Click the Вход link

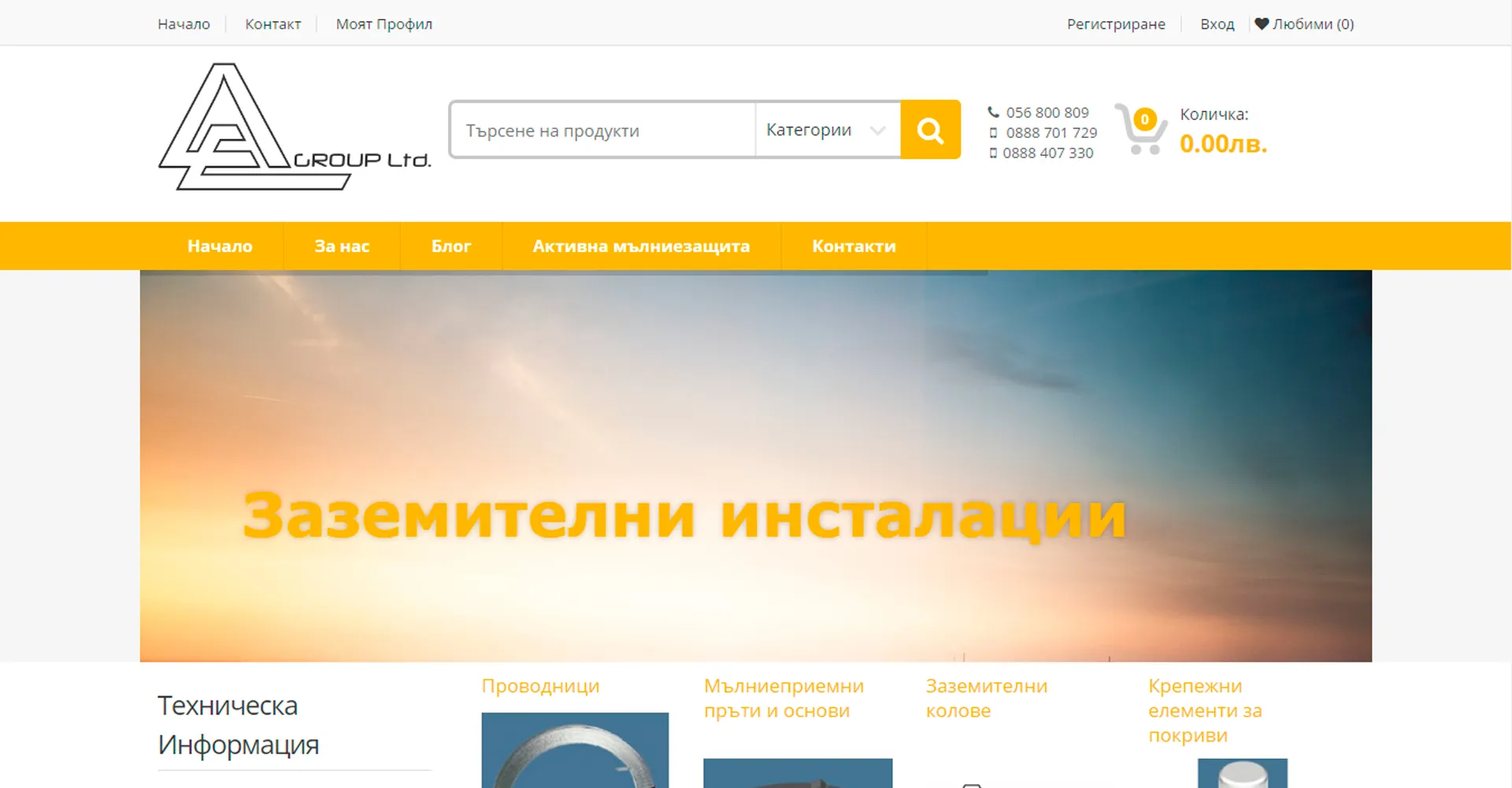coord(1217,24)
